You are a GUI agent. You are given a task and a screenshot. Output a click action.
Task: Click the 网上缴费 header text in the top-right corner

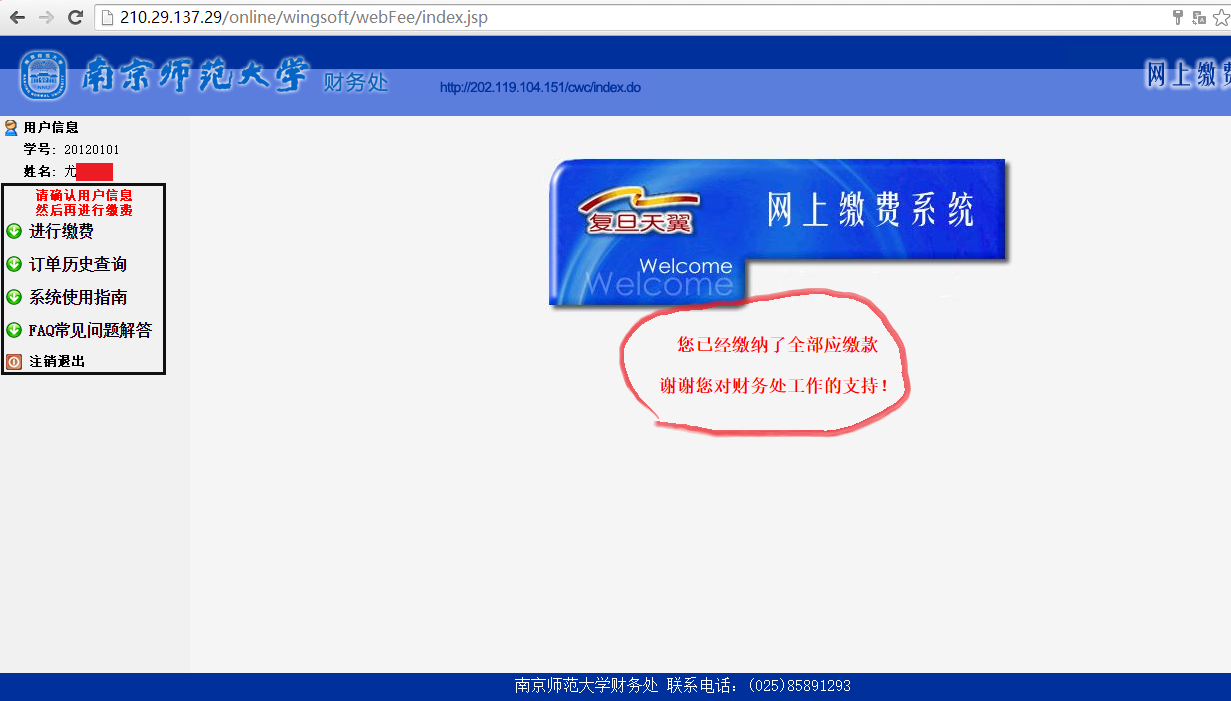click(x=1188, y=74)
